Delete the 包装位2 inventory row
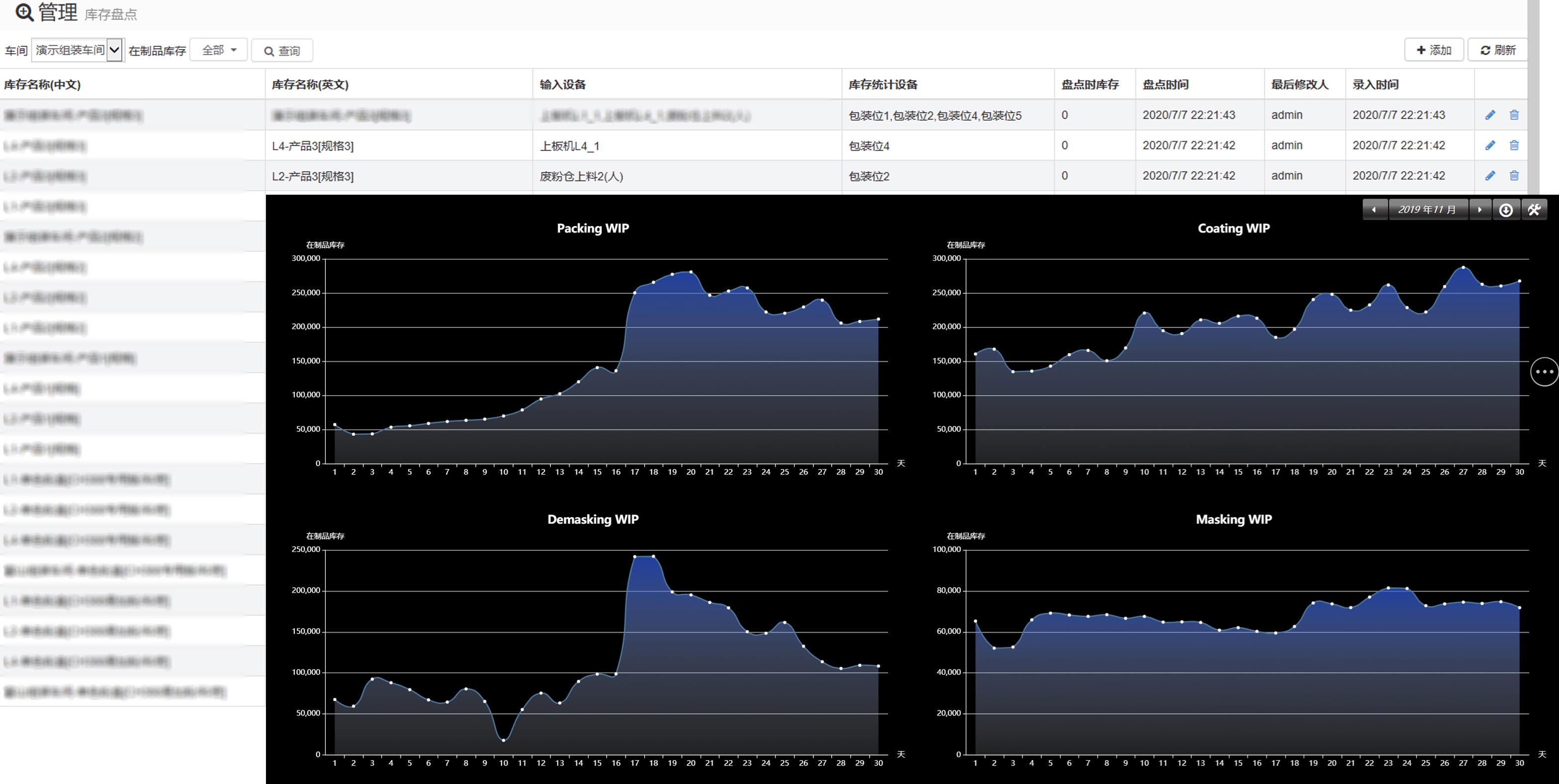Viewport: 1559px width, 784px height. point(1514,175)
